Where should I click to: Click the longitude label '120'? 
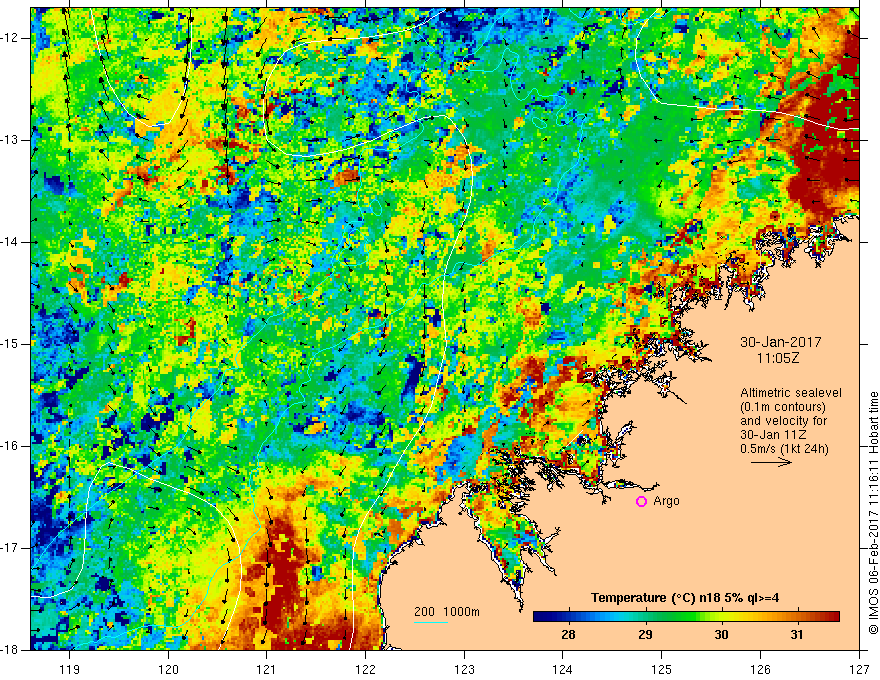click(x=168, y=669)
